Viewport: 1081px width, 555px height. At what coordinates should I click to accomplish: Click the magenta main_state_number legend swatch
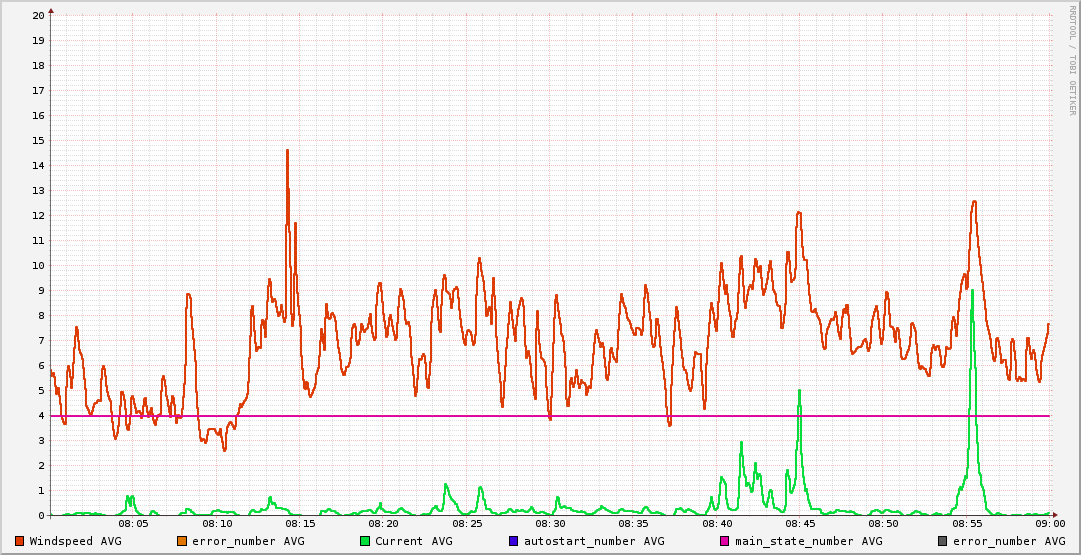point(725,541)
